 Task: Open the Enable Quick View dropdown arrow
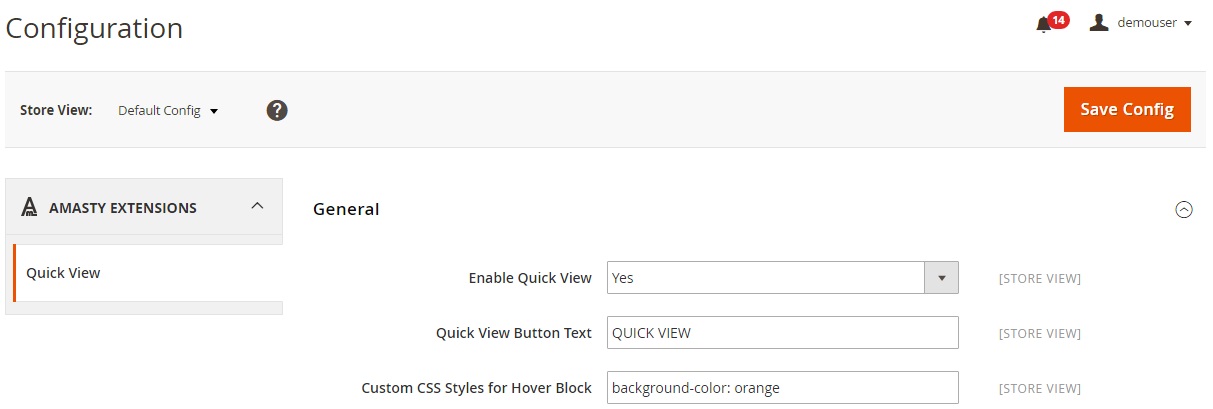pos(941,278)
